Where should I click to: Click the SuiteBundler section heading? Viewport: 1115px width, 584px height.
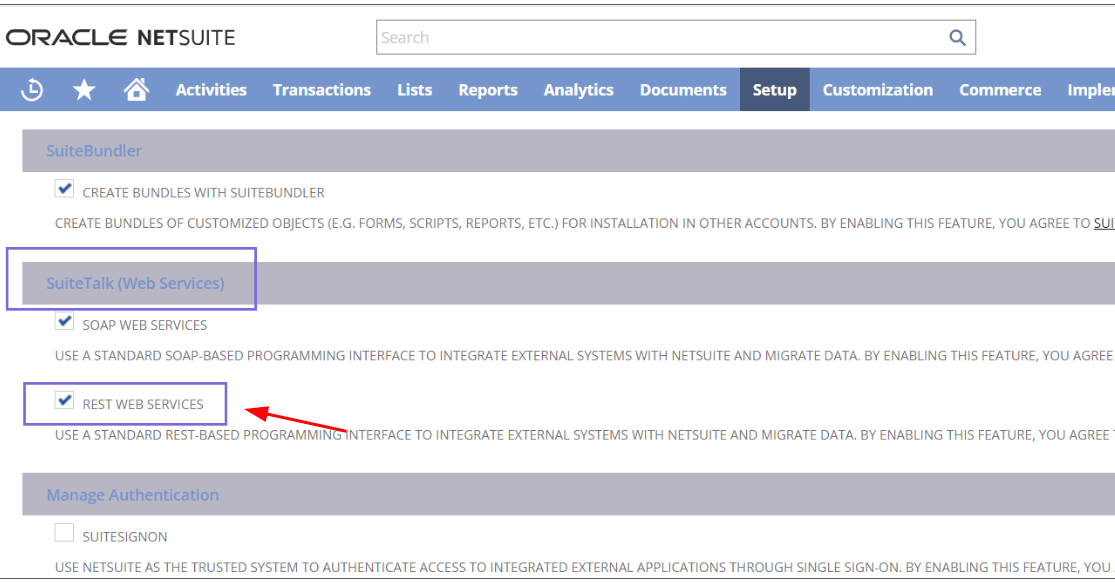(x=94, y=151)
